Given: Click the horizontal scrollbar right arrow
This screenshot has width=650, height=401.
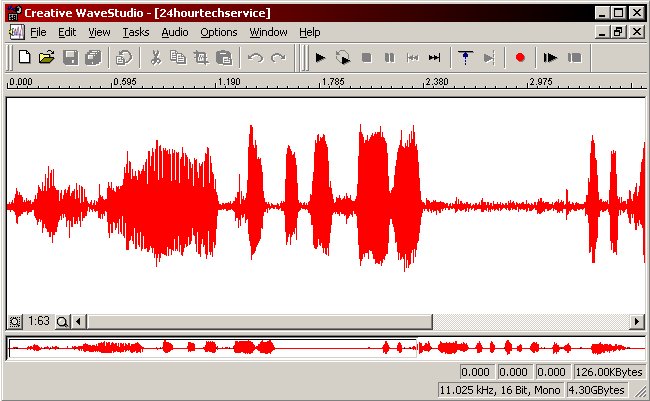Looking at the screenshot, I should [x=637, y=322].
